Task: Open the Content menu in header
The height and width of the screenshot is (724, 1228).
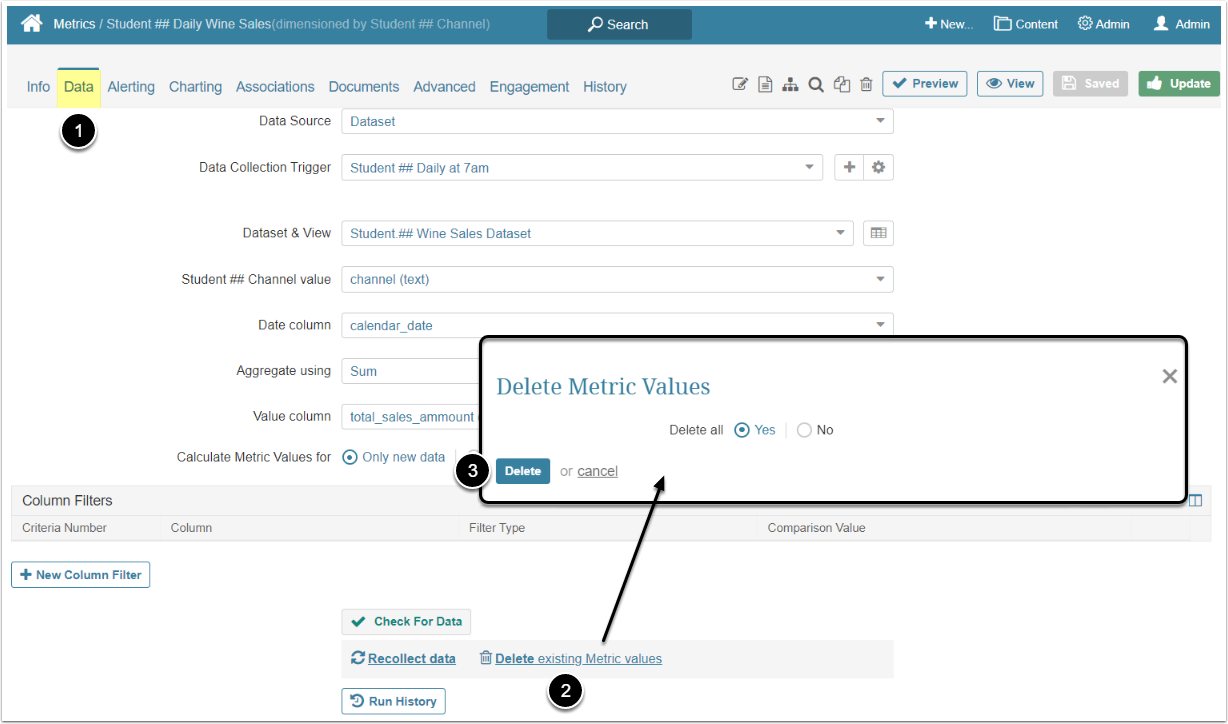Action: pyautogui.click(x=1026, y=24)
